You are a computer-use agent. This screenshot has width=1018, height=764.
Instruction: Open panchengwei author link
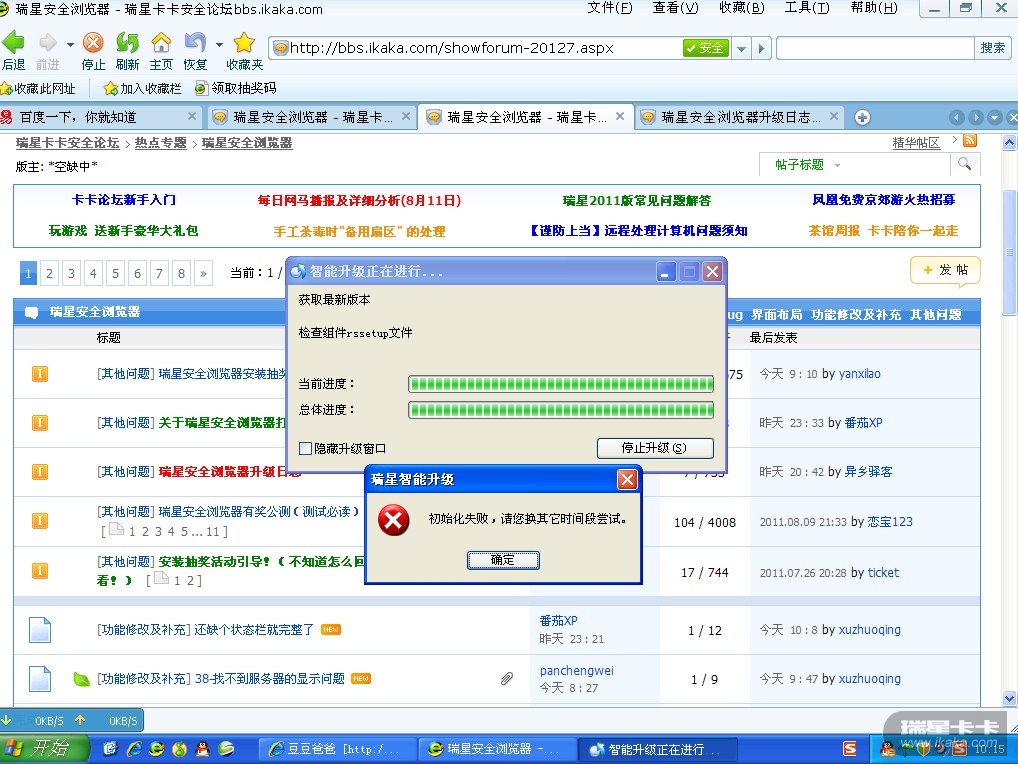click(577, 671)
